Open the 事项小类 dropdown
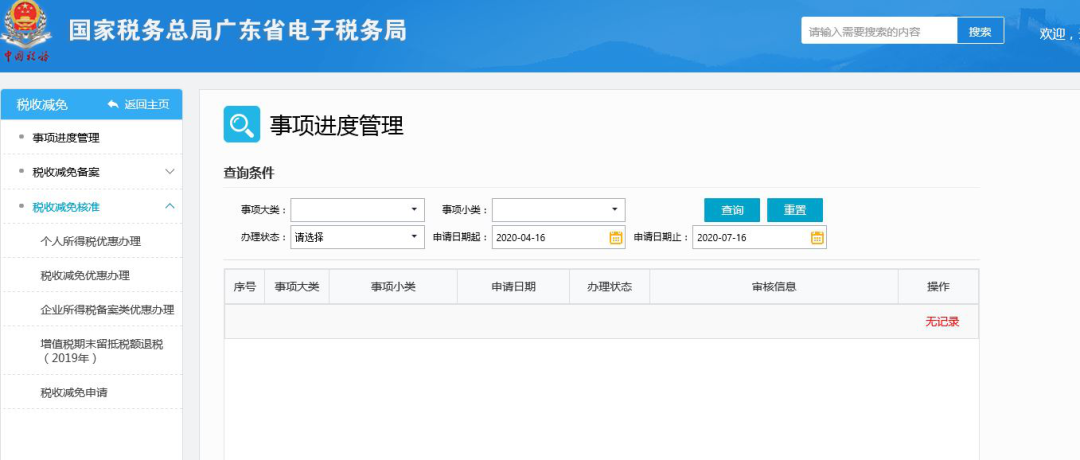 point(559,209)
